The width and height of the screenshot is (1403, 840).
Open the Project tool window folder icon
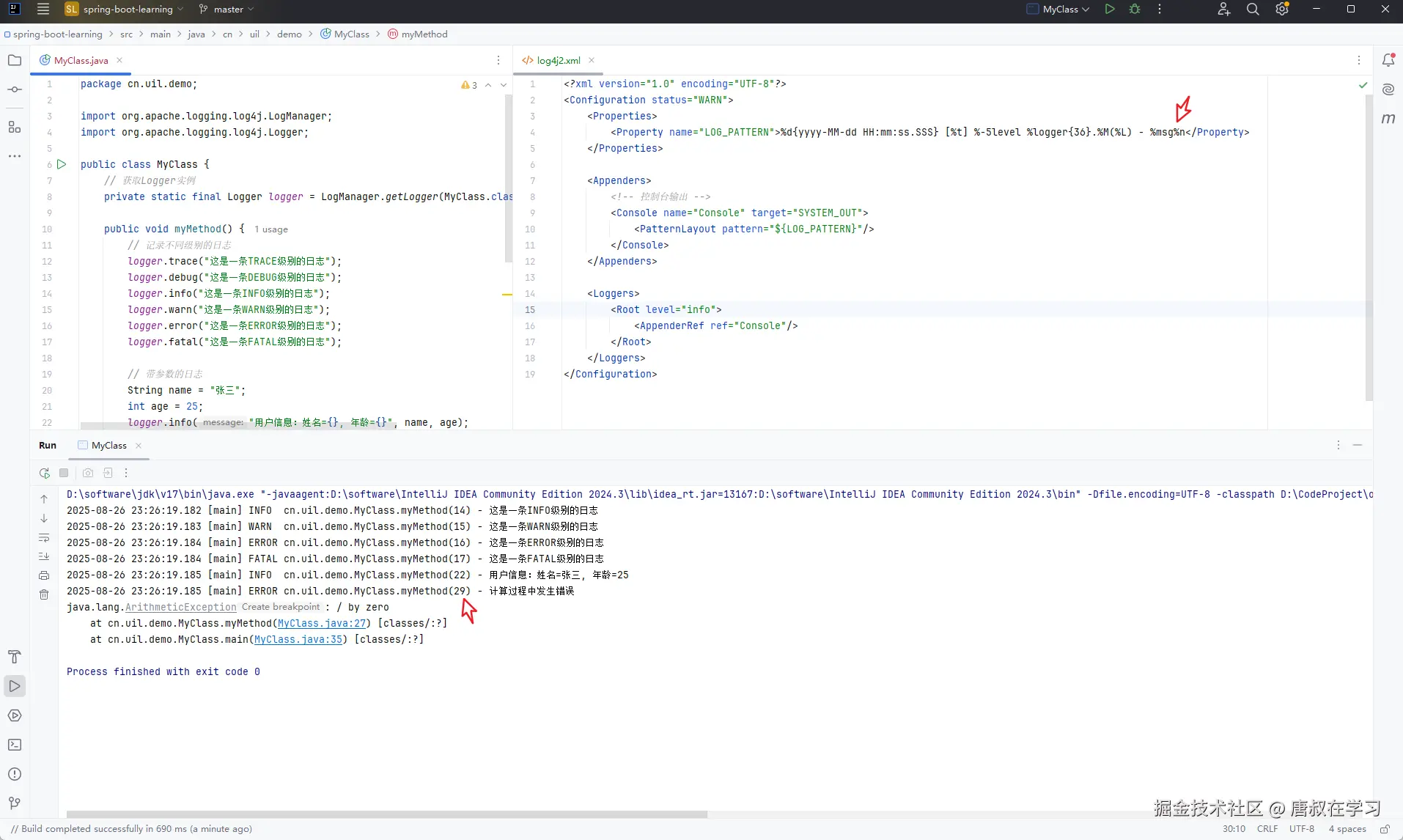[15, 60]
